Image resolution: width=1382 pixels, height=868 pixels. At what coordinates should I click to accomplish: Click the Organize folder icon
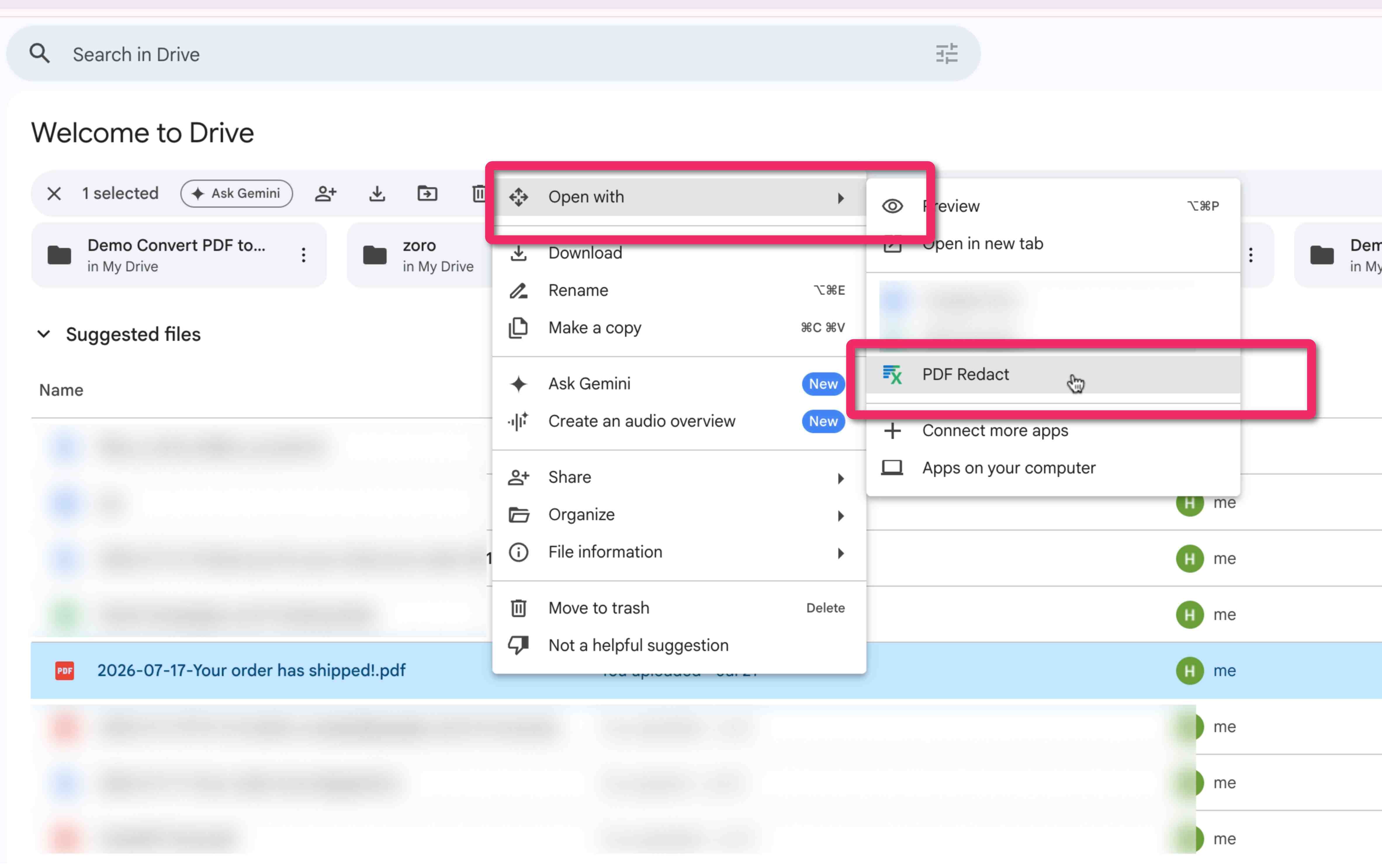(518, 515)
